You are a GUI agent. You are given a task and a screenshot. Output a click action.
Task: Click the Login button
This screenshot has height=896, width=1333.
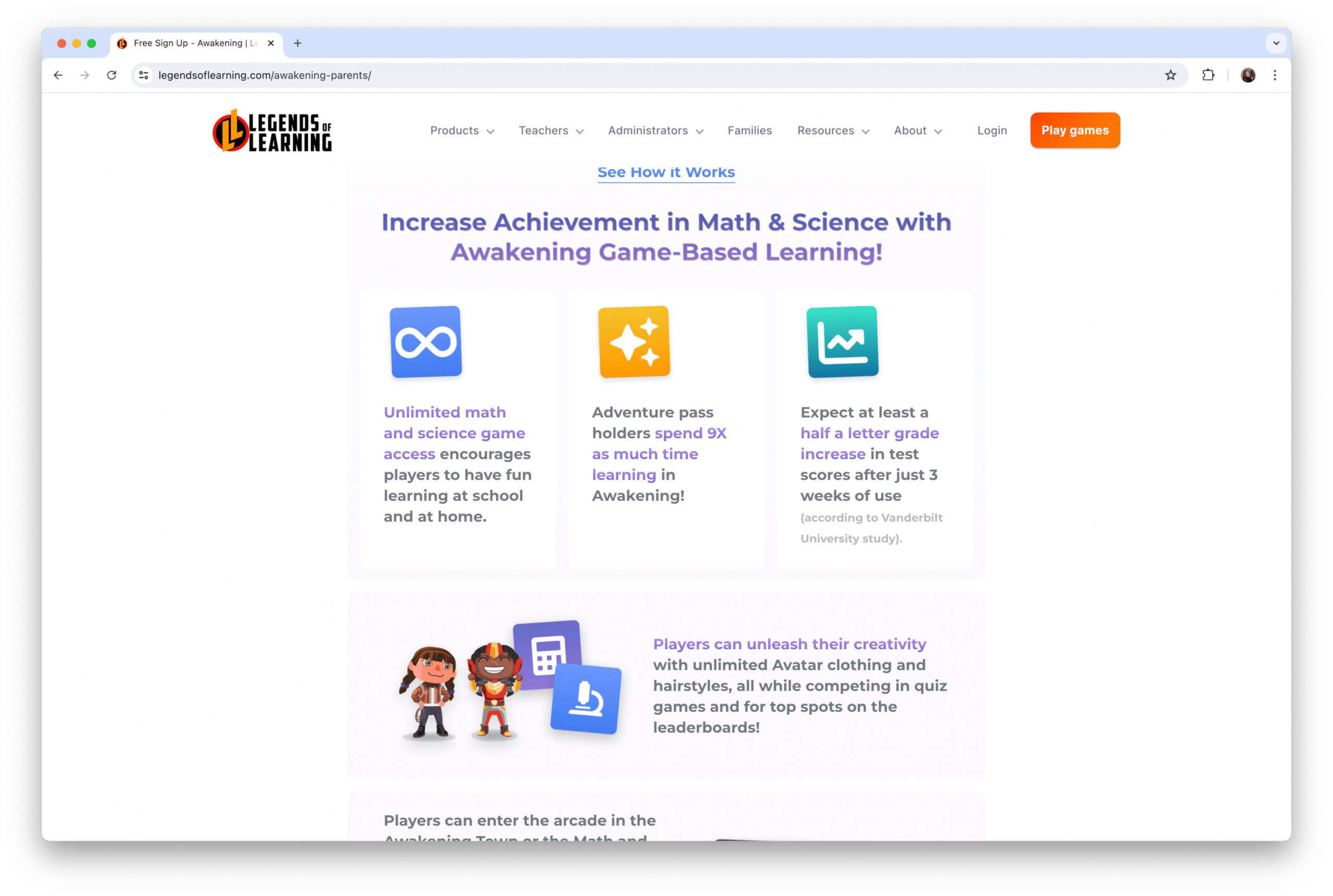click(992, 130)
